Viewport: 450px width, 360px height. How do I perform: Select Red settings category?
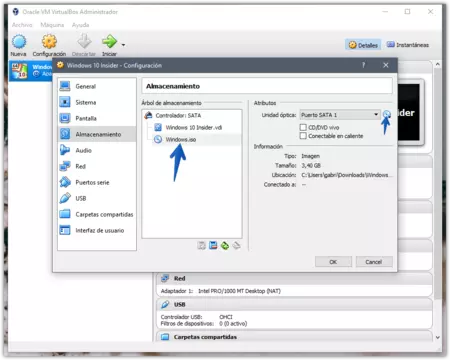click(97, 166)
